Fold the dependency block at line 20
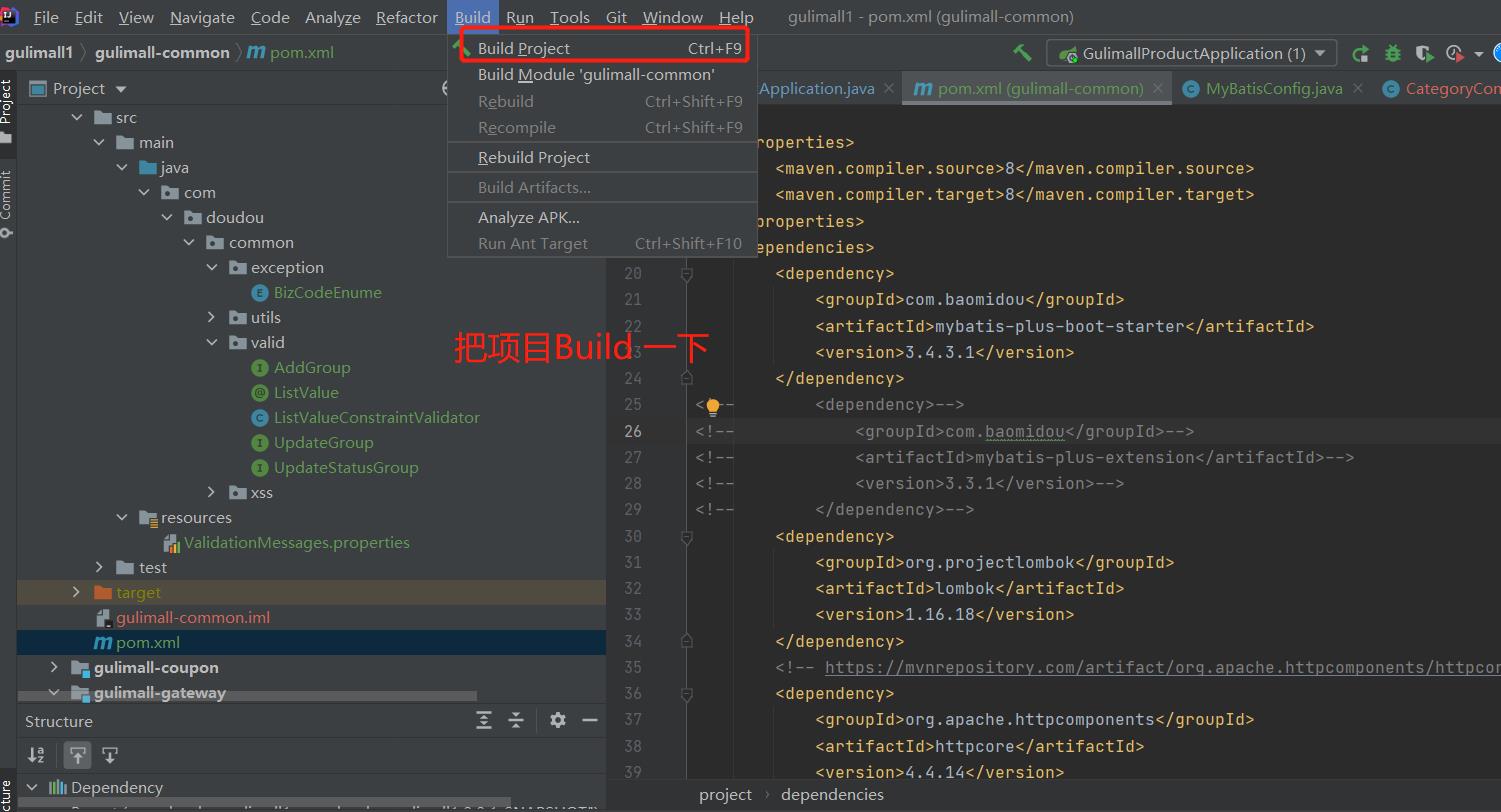 pyautogui.click(x=687, y=273)
